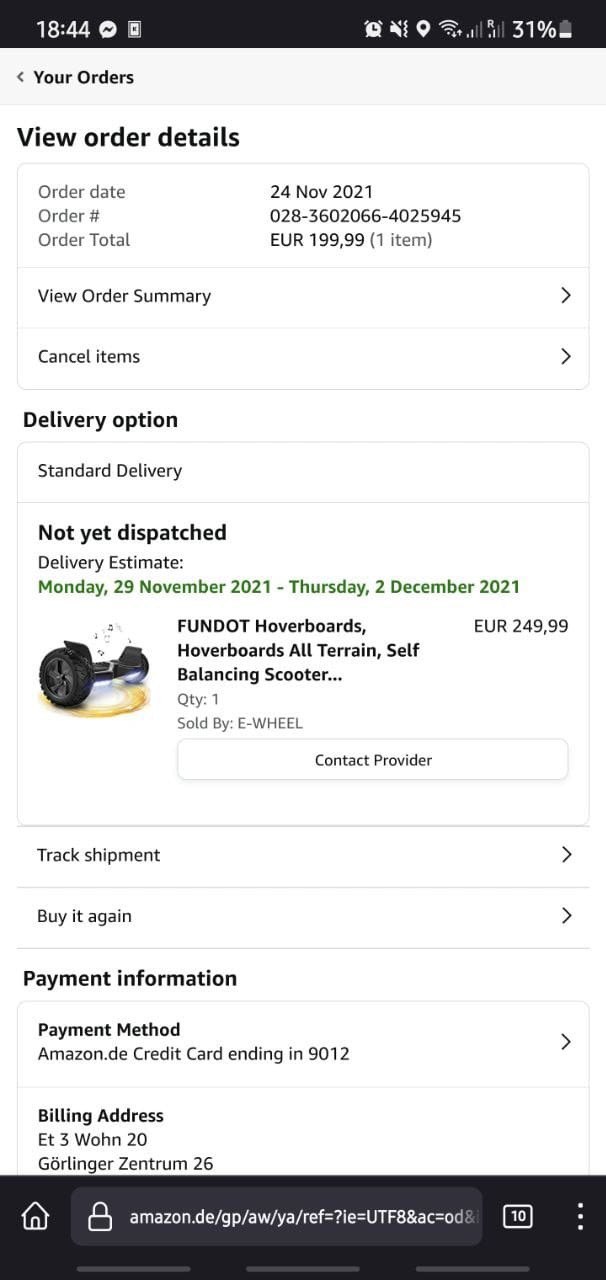Tap the alarm icon in status bar
The height and width of the screenshot is (1280, 606).
click(x=373, y=29)
